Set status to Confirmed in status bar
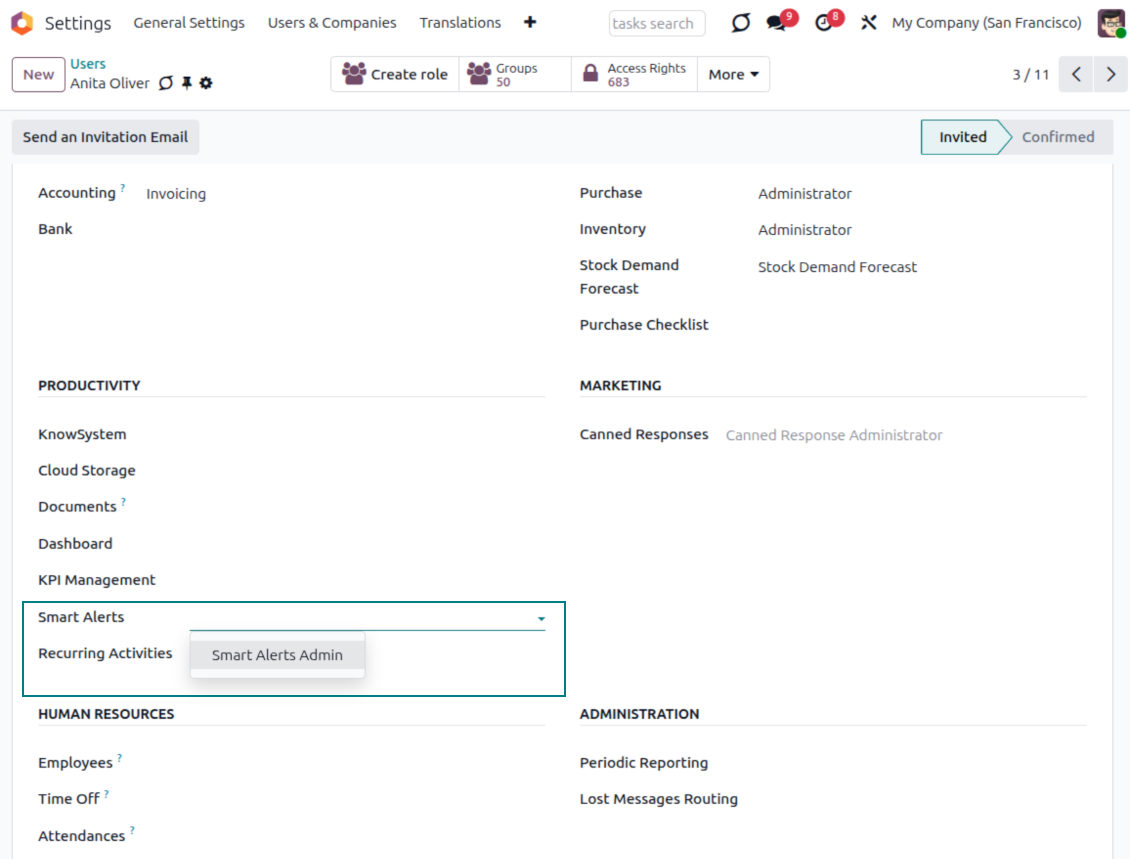 [1057, 137]
